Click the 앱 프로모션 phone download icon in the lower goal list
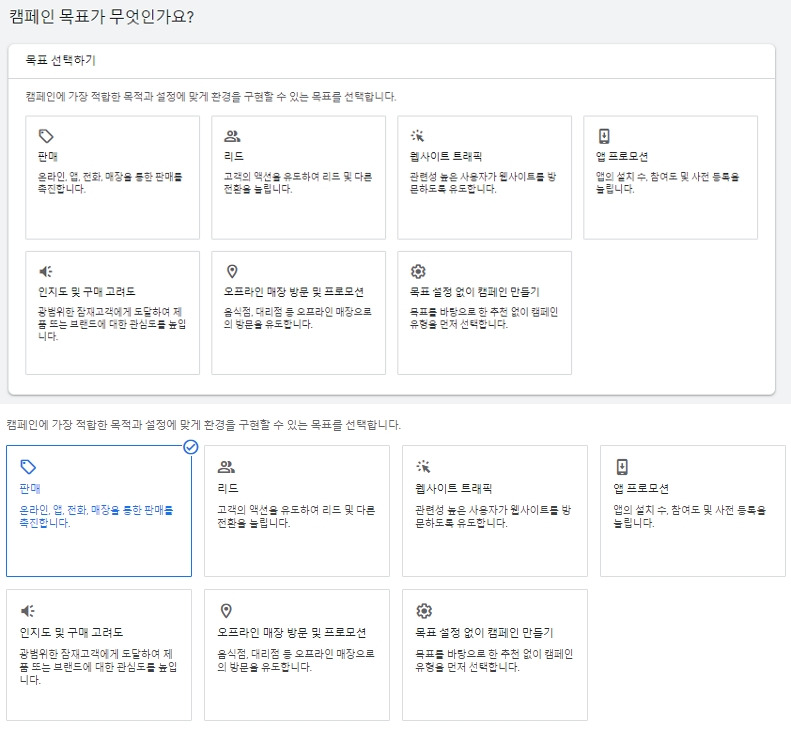The image size is (791, 729). [622, 467]
